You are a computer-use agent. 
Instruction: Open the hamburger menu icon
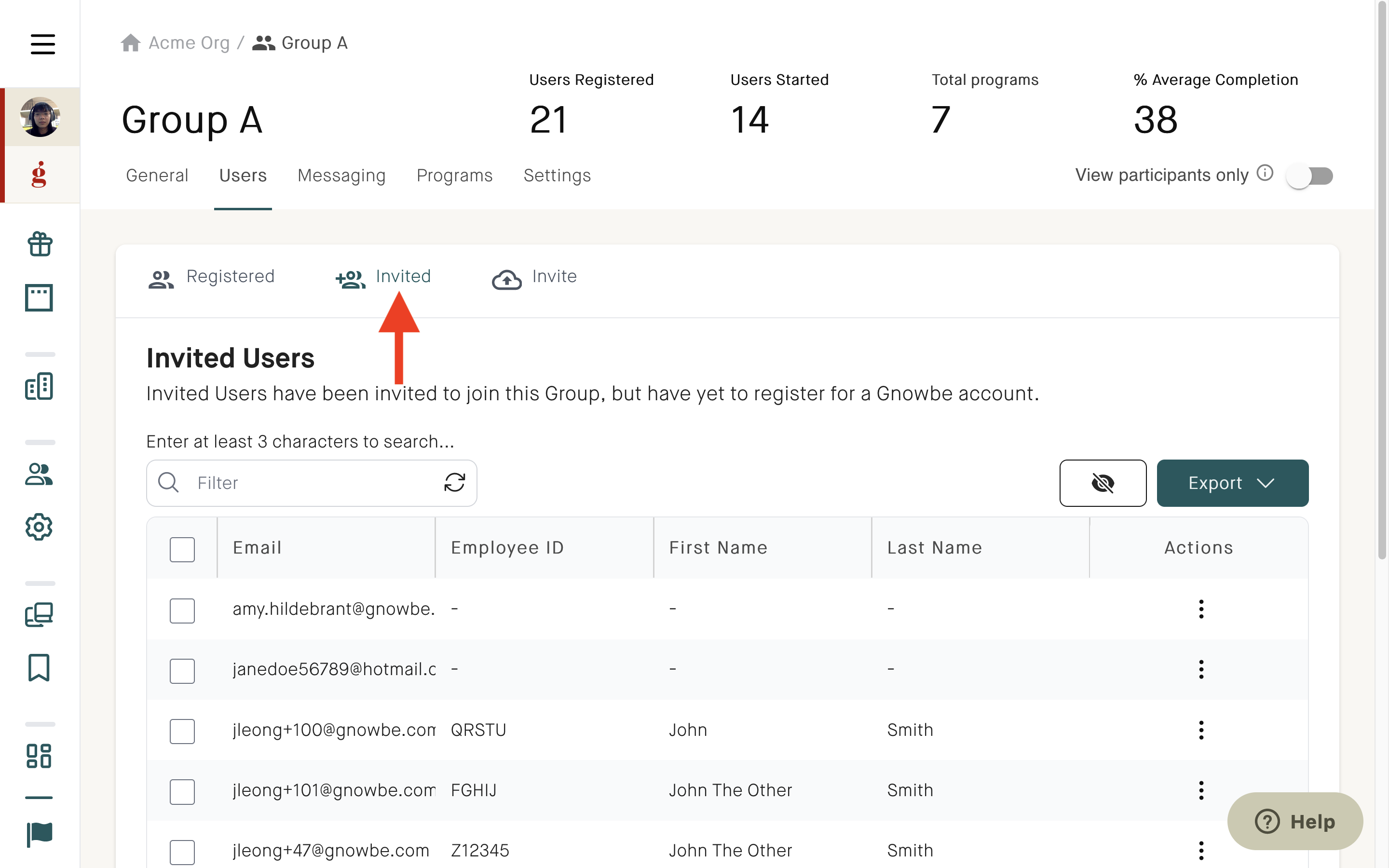(x=42, y=43)
